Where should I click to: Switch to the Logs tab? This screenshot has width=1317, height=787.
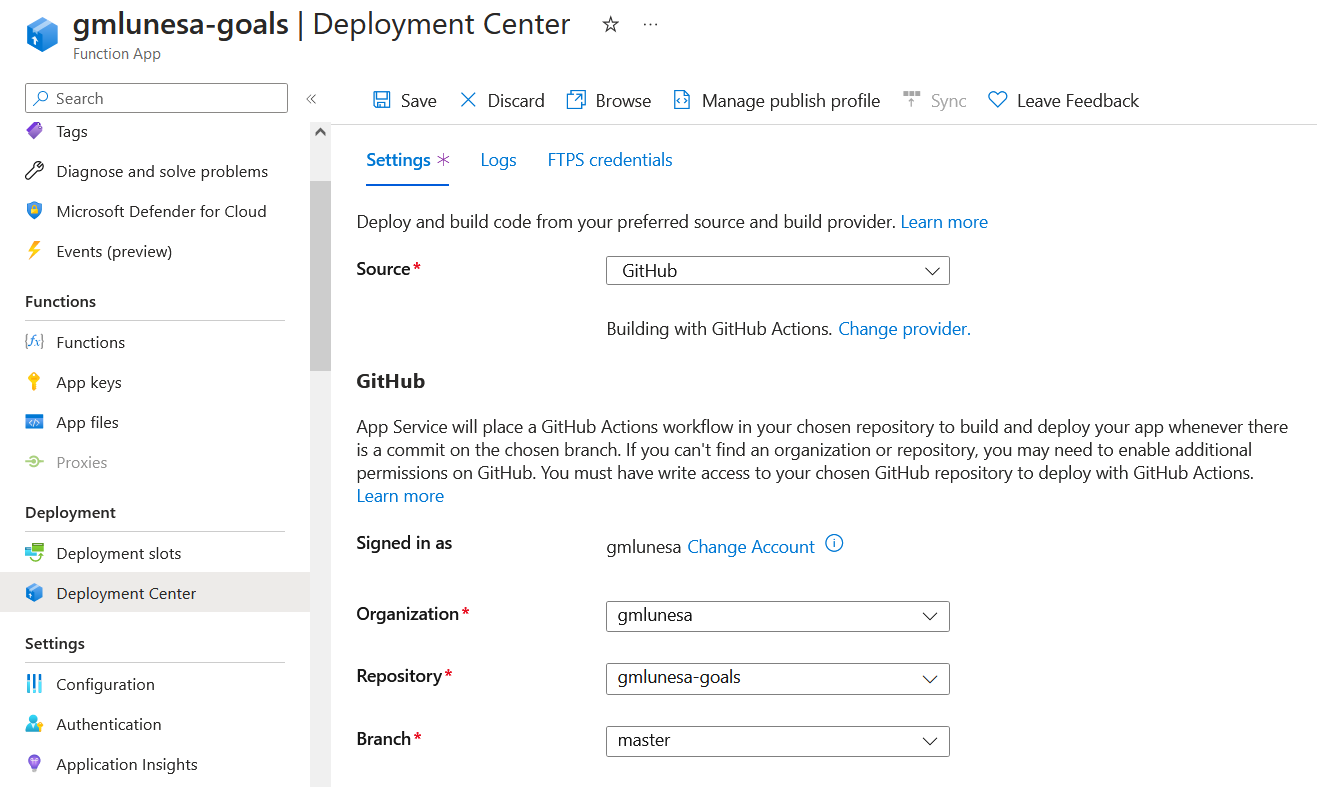click(498, 160)
